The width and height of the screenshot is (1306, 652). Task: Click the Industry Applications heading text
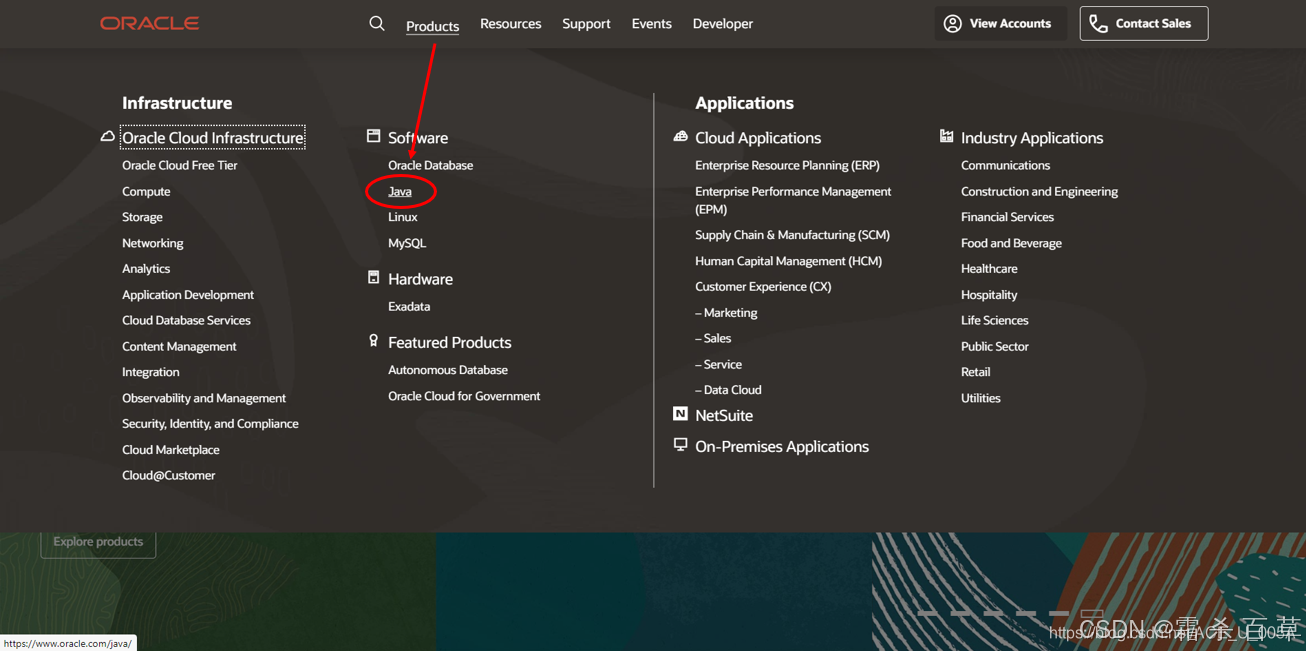tap(1032, 138)
